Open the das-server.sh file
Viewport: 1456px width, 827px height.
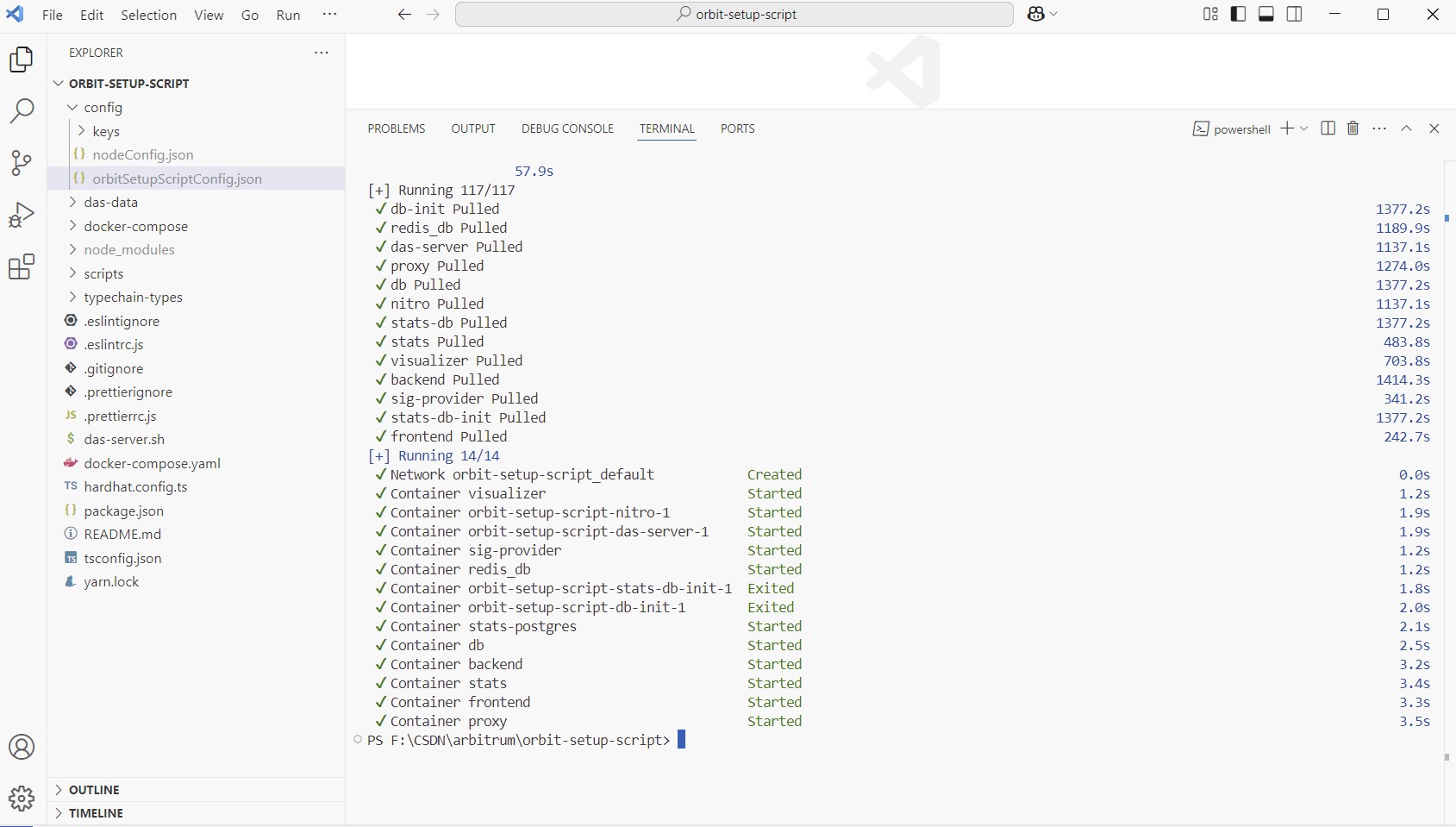pyautogui.click(x=197, y=440)
